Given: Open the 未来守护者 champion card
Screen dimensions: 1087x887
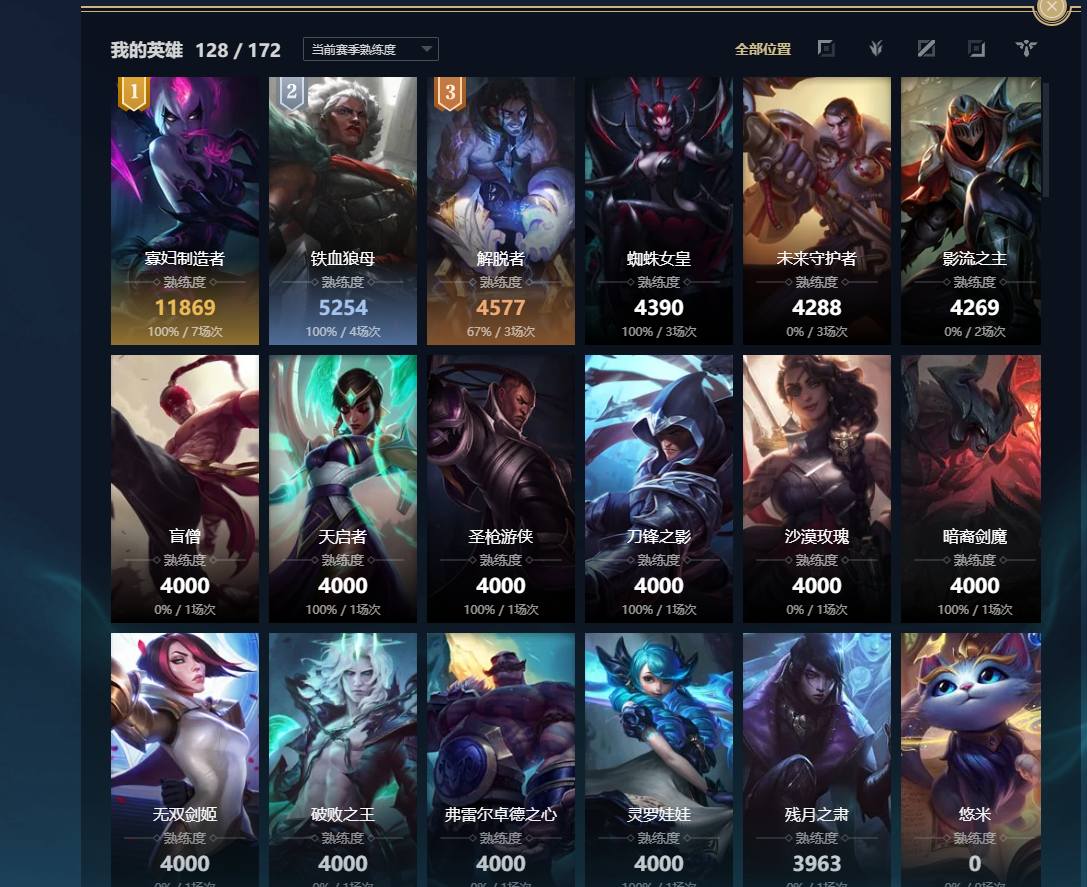Looking at the screenshot, I should (817, 211).
